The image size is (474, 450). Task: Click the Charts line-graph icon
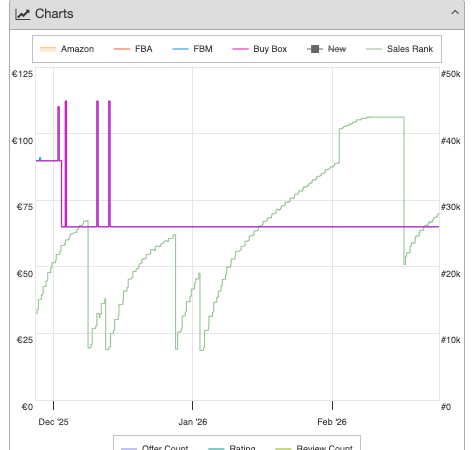(22, 14)
